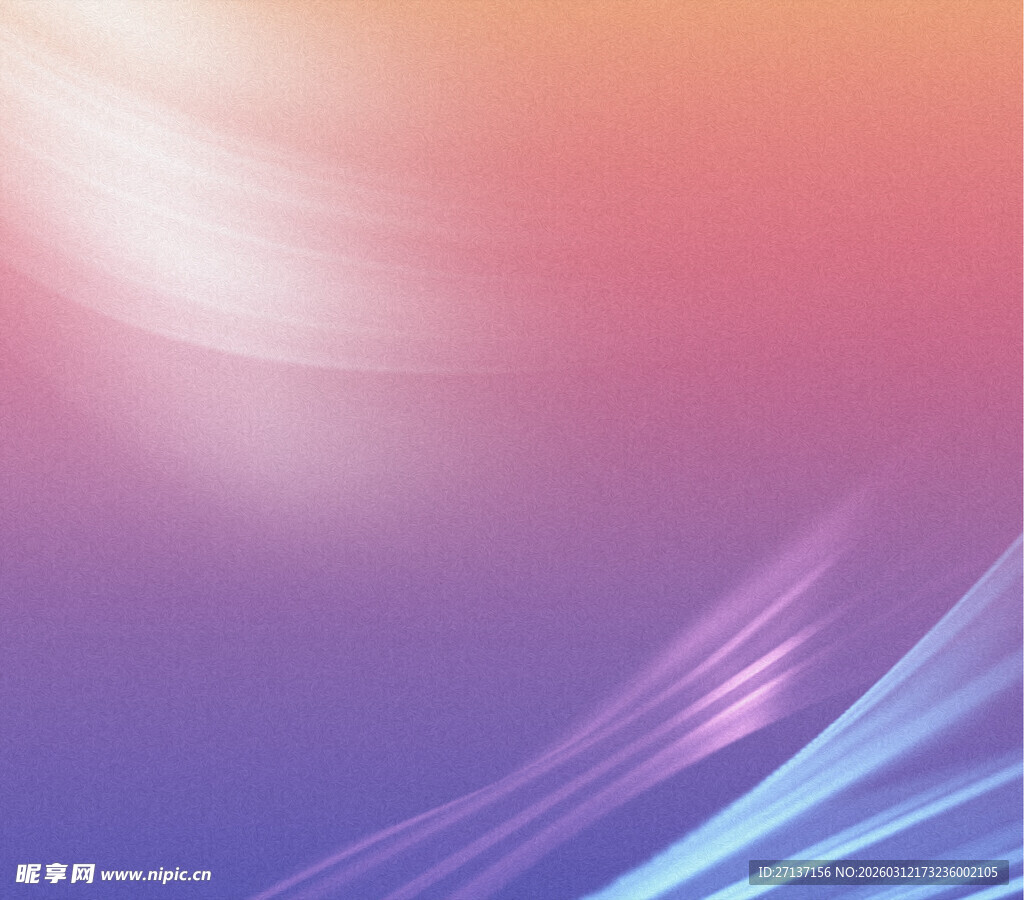This screenshot has height=900, width=1024.
Task: Click the 昵享网 logo text
Action: point(55,873)
